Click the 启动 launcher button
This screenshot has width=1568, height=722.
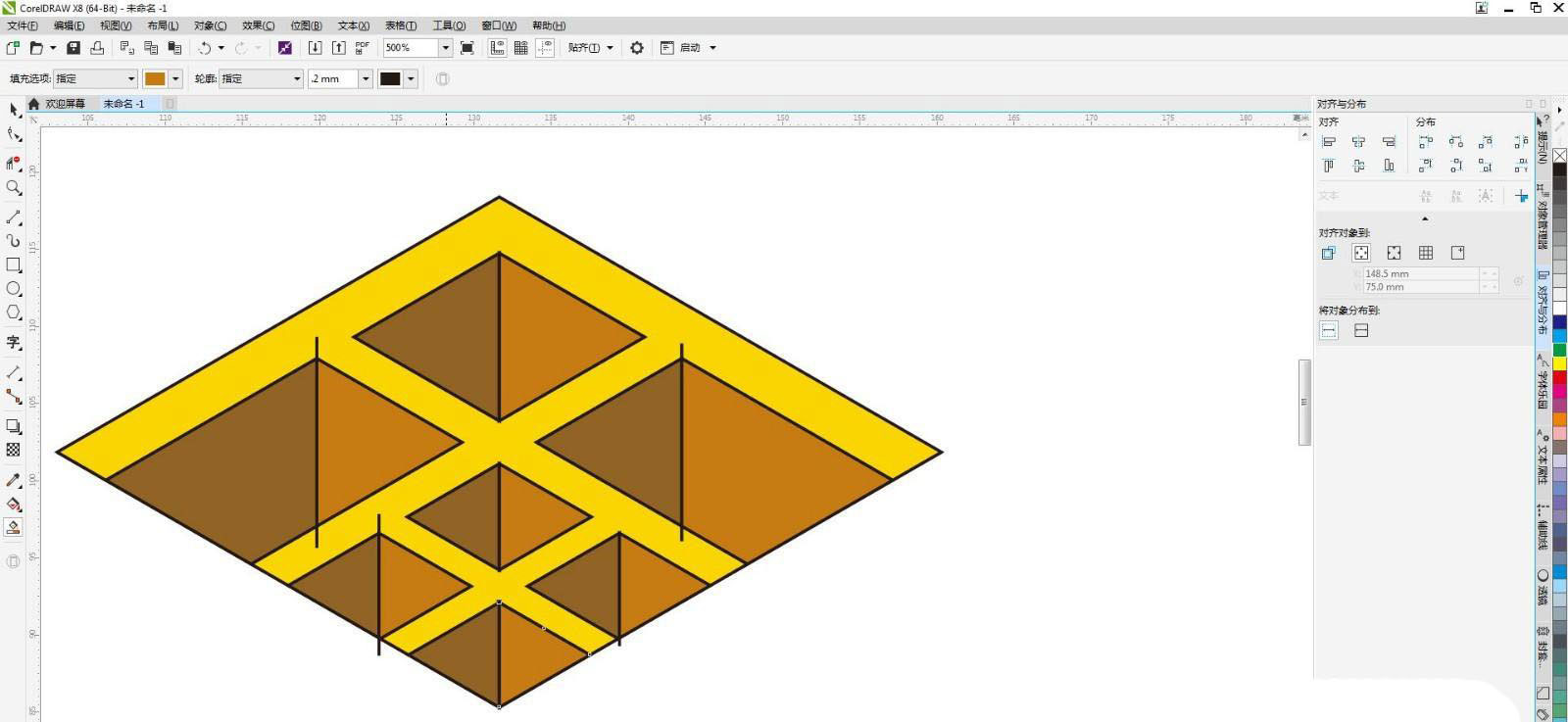coord(690,47)
